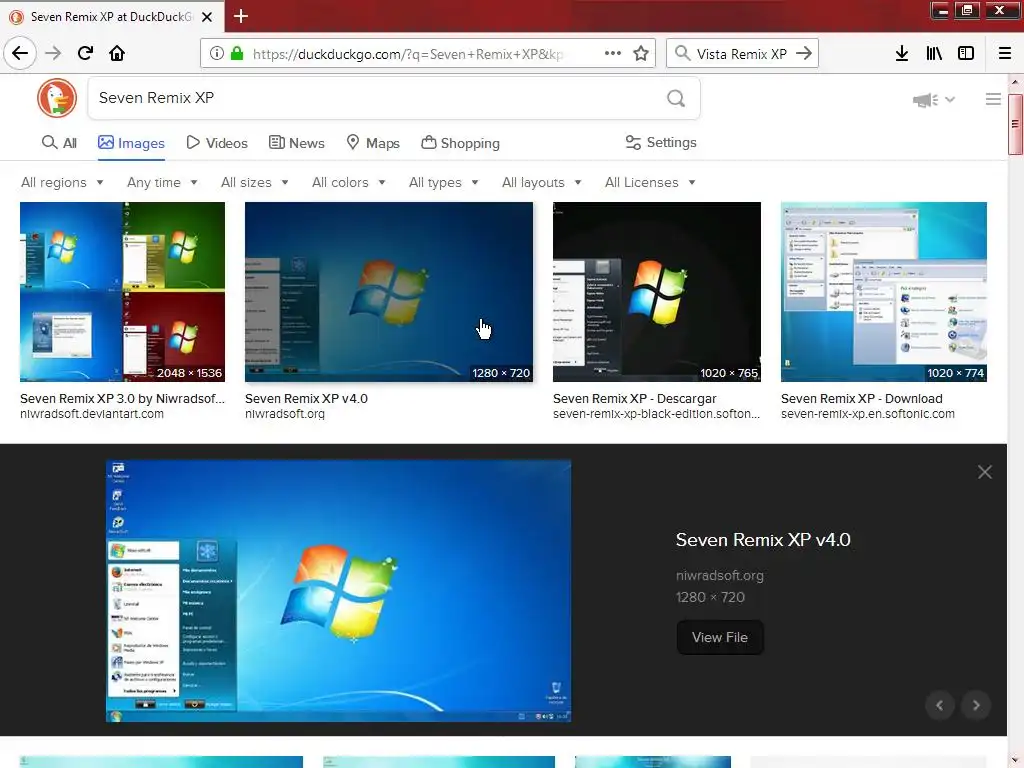Show site information icon in address bar
The height and width of the screenshot is (768, 1024).
pyautogui.click(x=216, y=54)
